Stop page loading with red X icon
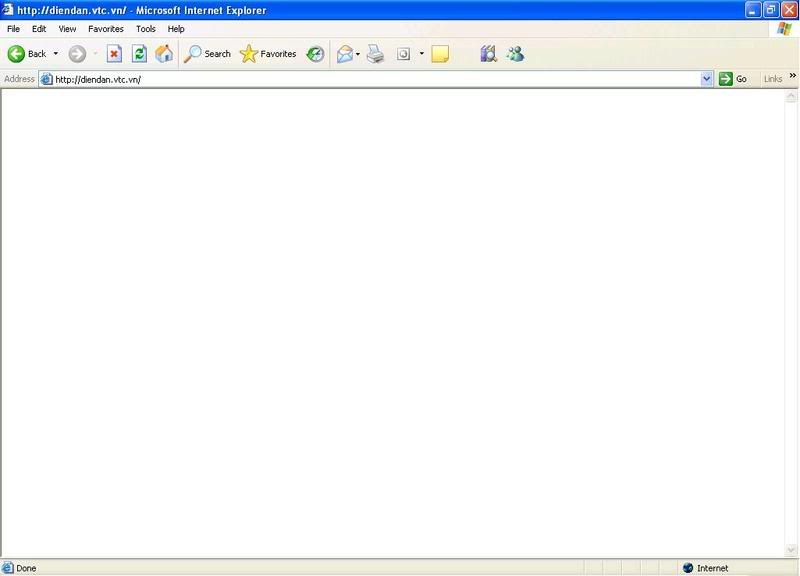The image size is (800, 576). (x=114, y=54)
